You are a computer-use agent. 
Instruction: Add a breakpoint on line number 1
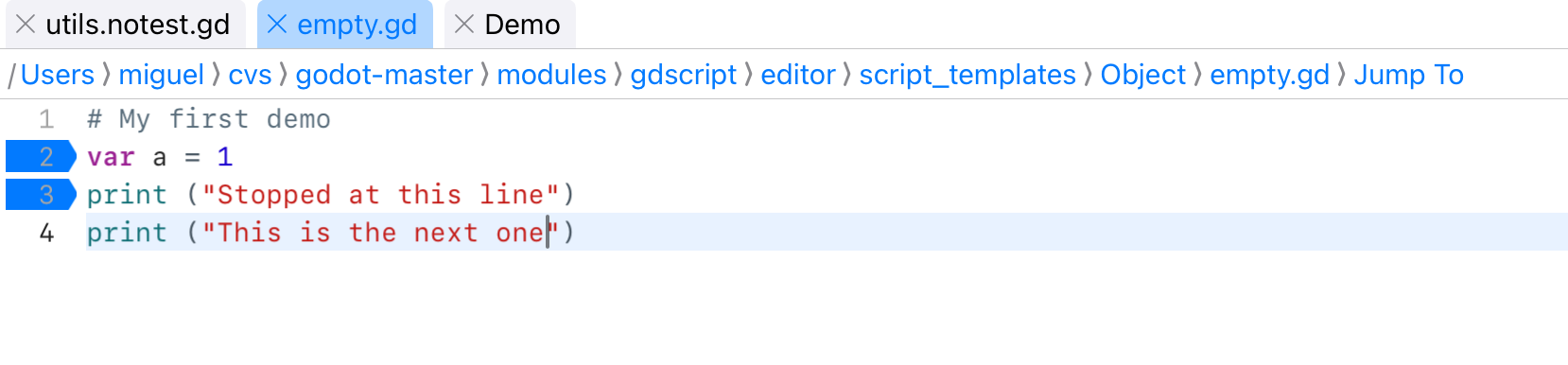click(46, 119)
